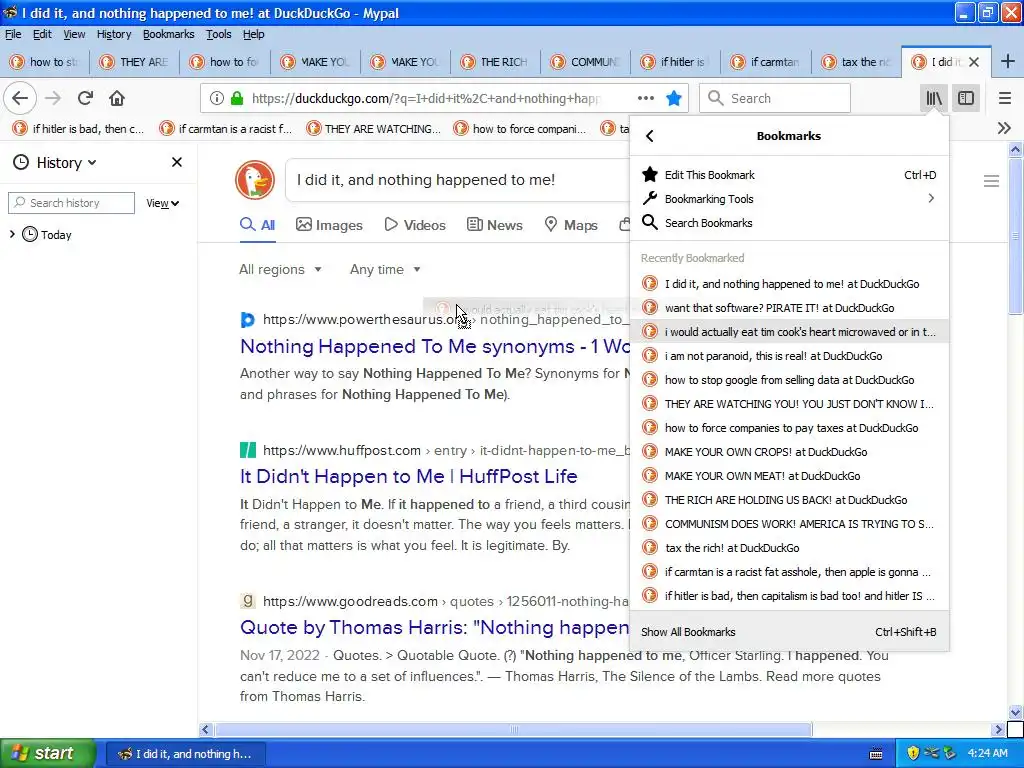This screenshot has width=1024, height=768.
Task: Click the Images search tab
Action: click(329, 225)
